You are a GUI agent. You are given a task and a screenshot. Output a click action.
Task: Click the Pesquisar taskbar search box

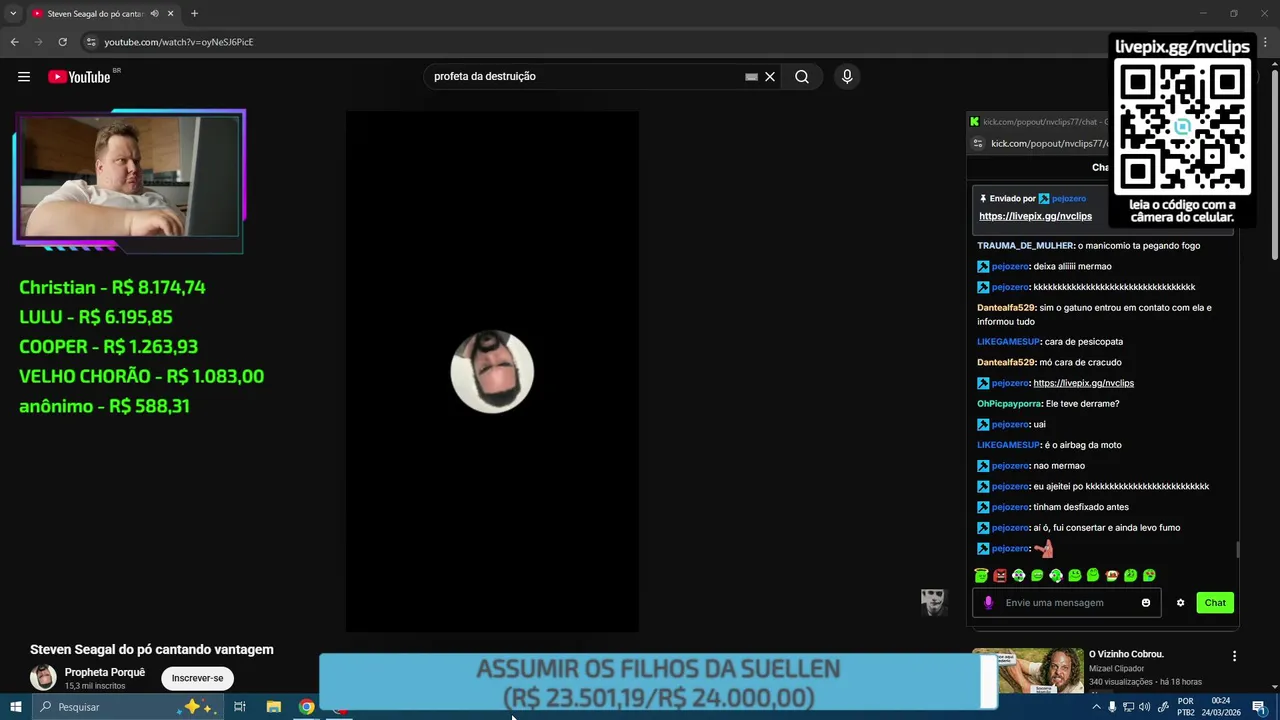click(x=126, y=707)
